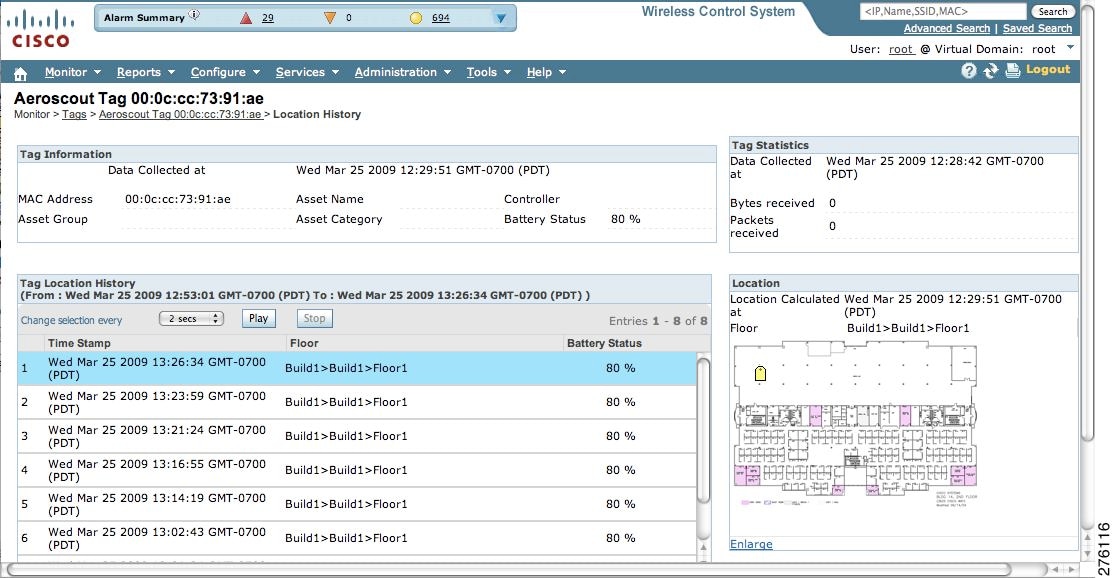Click the page horizontal scrollbar
The width and height of the screenshot is (1114, 578).
[x=508, y=569]
